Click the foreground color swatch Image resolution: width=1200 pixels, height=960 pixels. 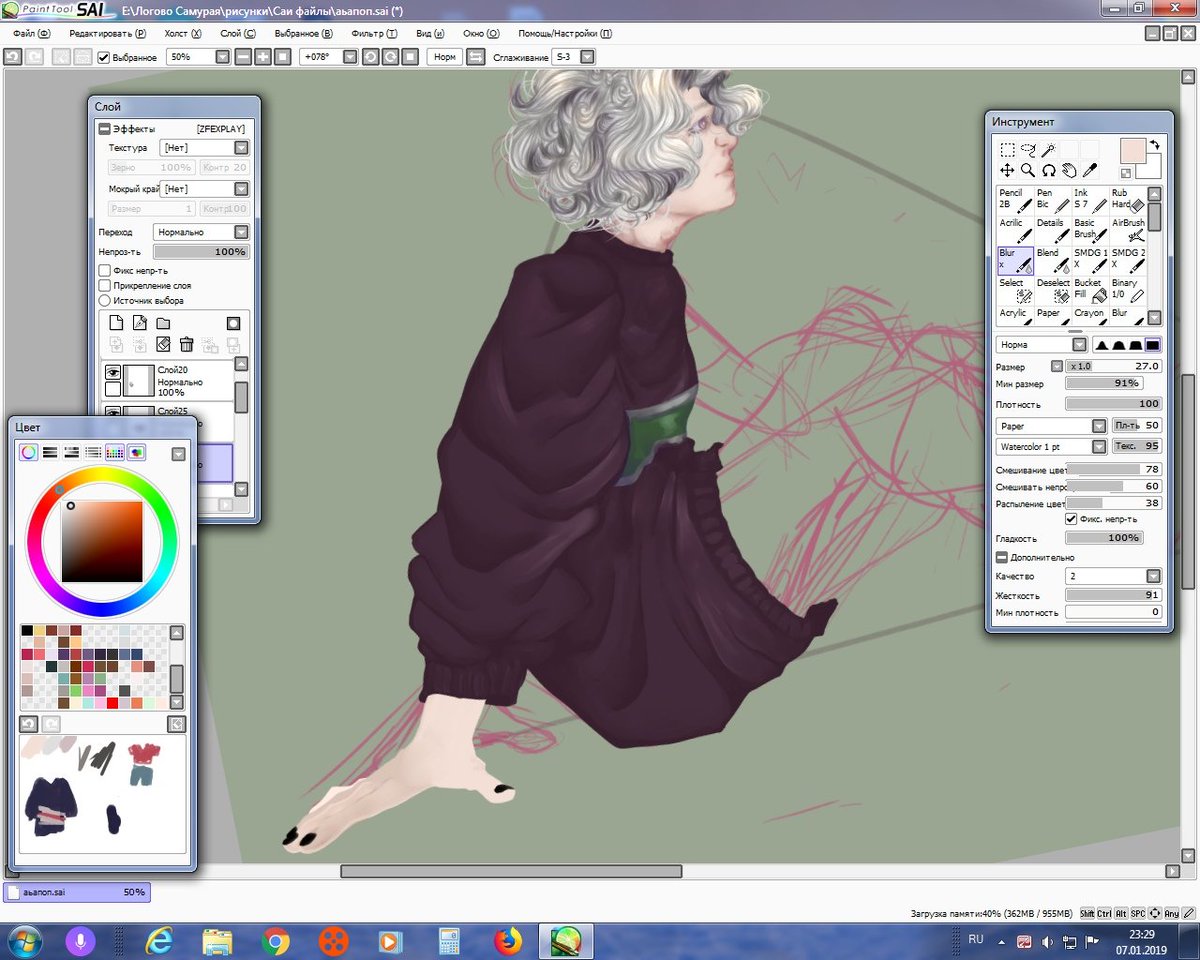pos(1133,151)
